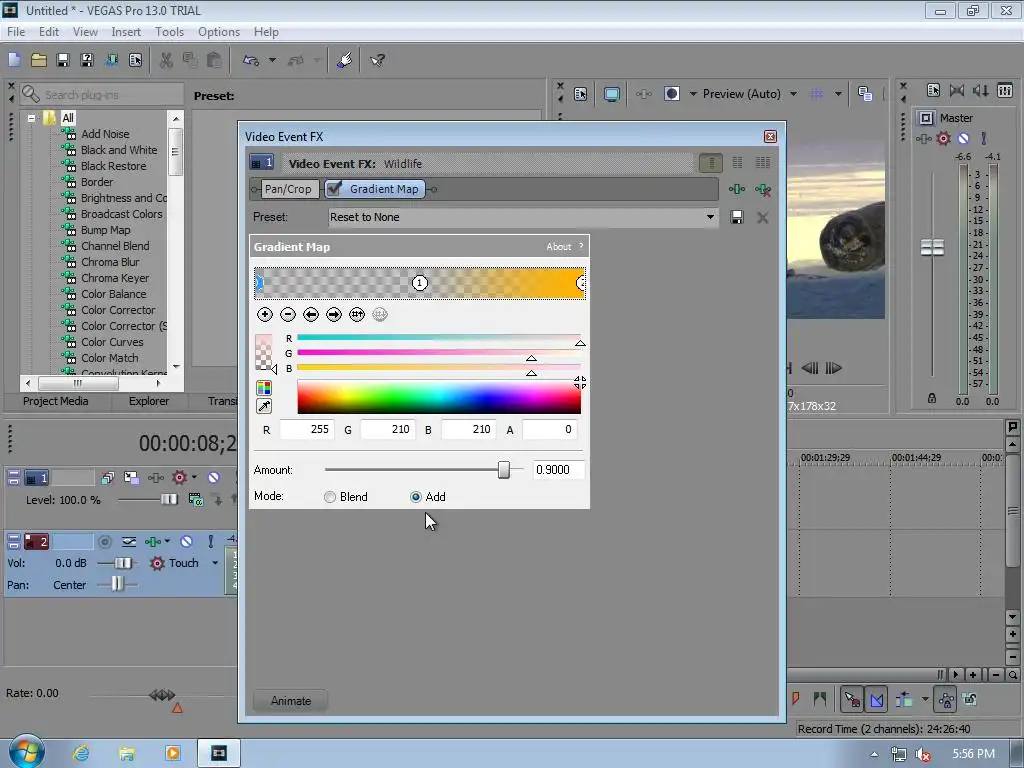Click the Master bus FX gear icon
This screenshot has height=768, width=1024.
(x=943, y=138)
